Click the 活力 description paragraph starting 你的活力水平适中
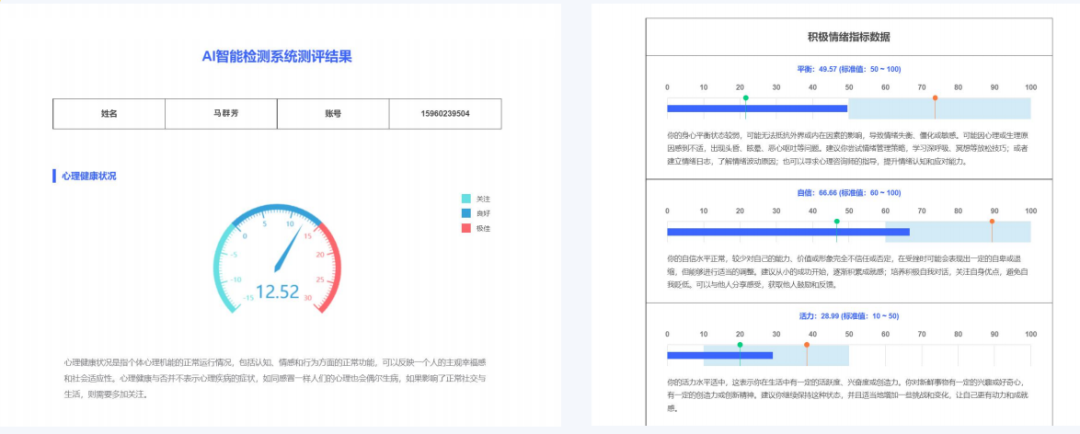 click(x=847, y=395)
